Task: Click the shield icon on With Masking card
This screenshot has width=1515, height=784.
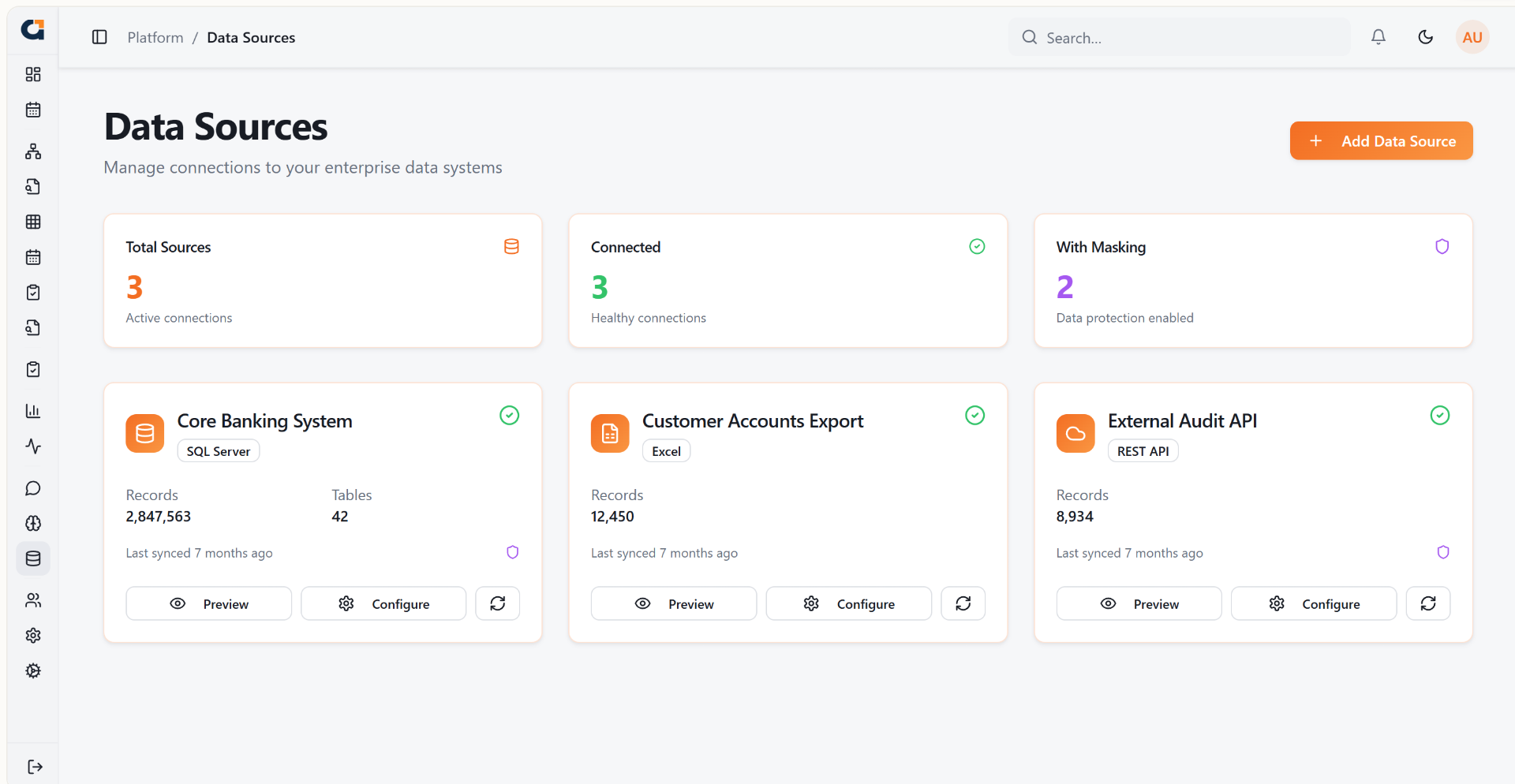Action: (x=1442, y=247)
